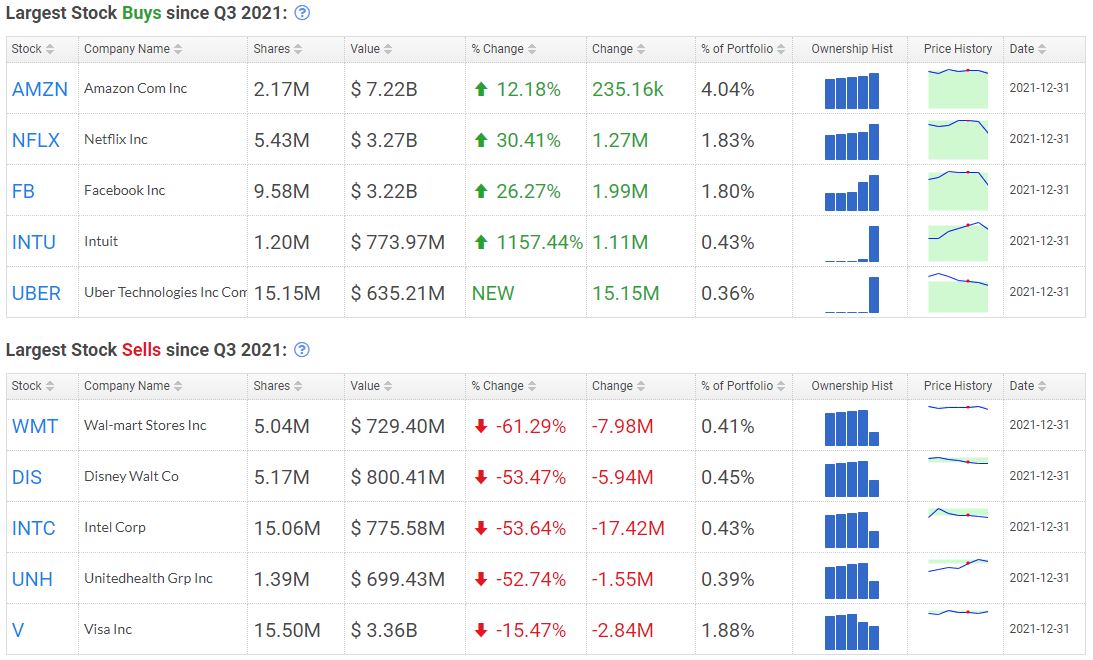
Task: Select the NEW label in UBER row
Action: point(493,293)
